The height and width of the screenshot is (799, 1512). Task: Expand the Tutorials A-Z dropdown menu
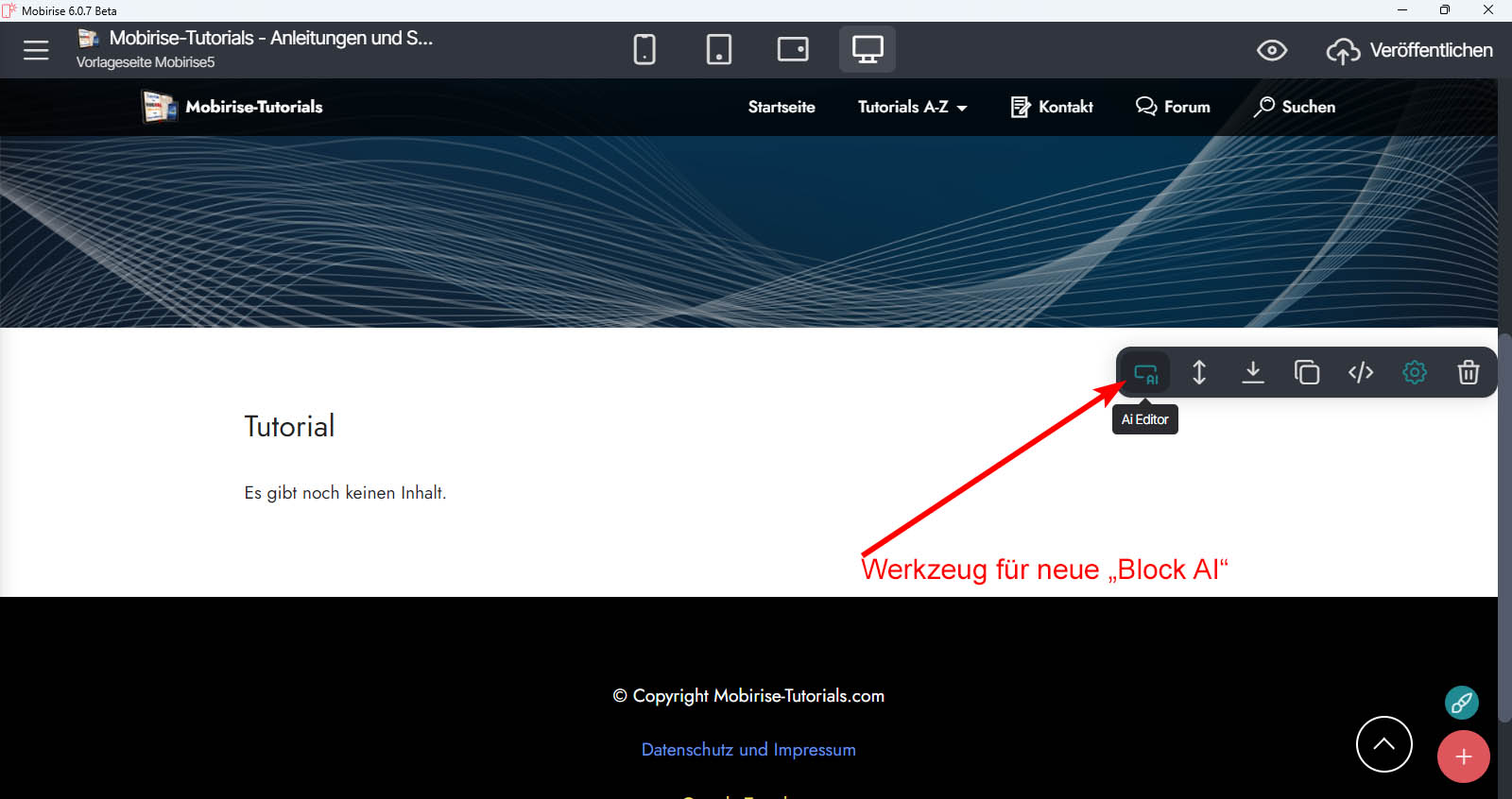[x=912, y=107]
